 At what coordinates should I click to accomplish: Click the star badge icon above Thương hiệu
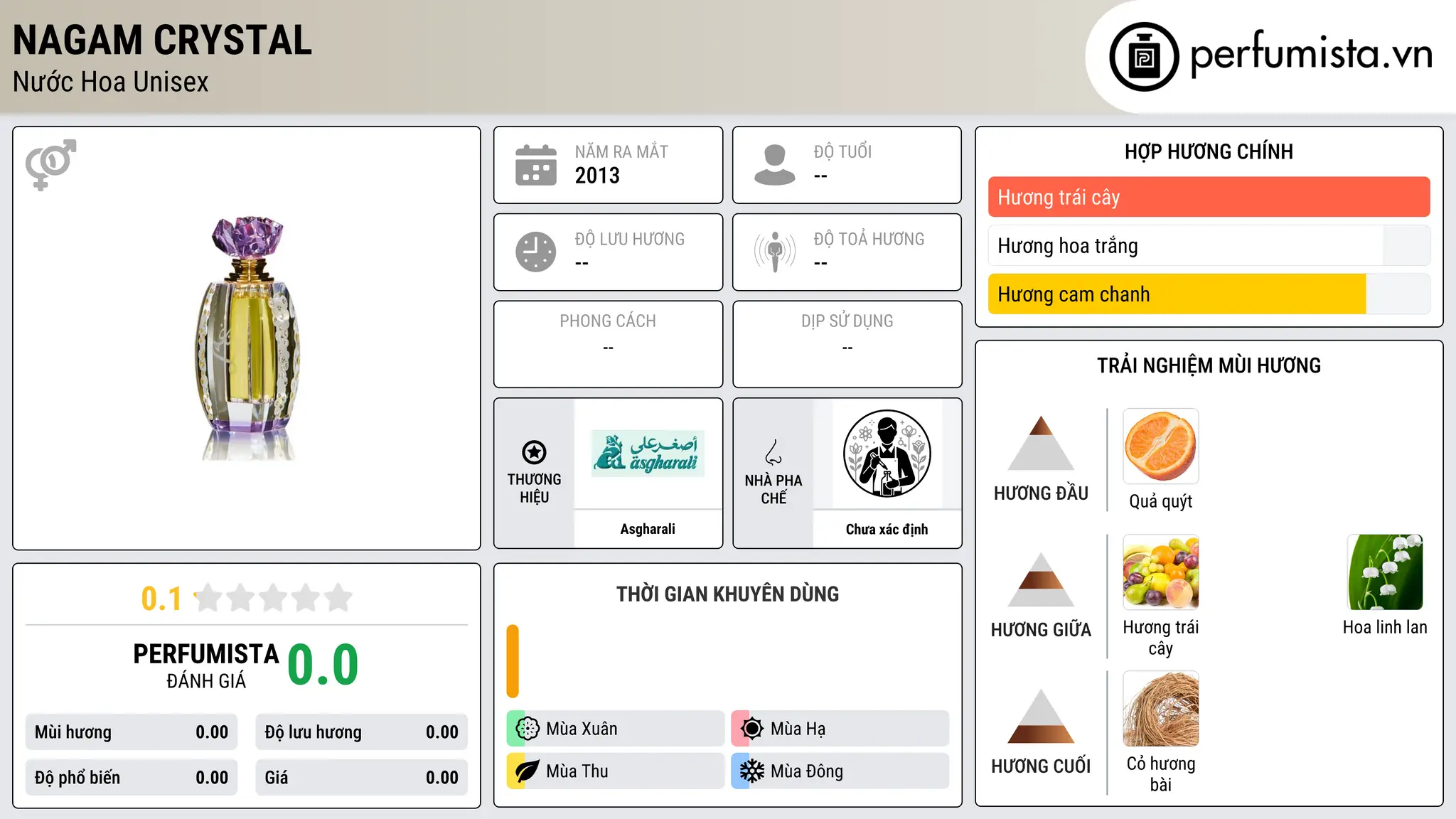534,452
